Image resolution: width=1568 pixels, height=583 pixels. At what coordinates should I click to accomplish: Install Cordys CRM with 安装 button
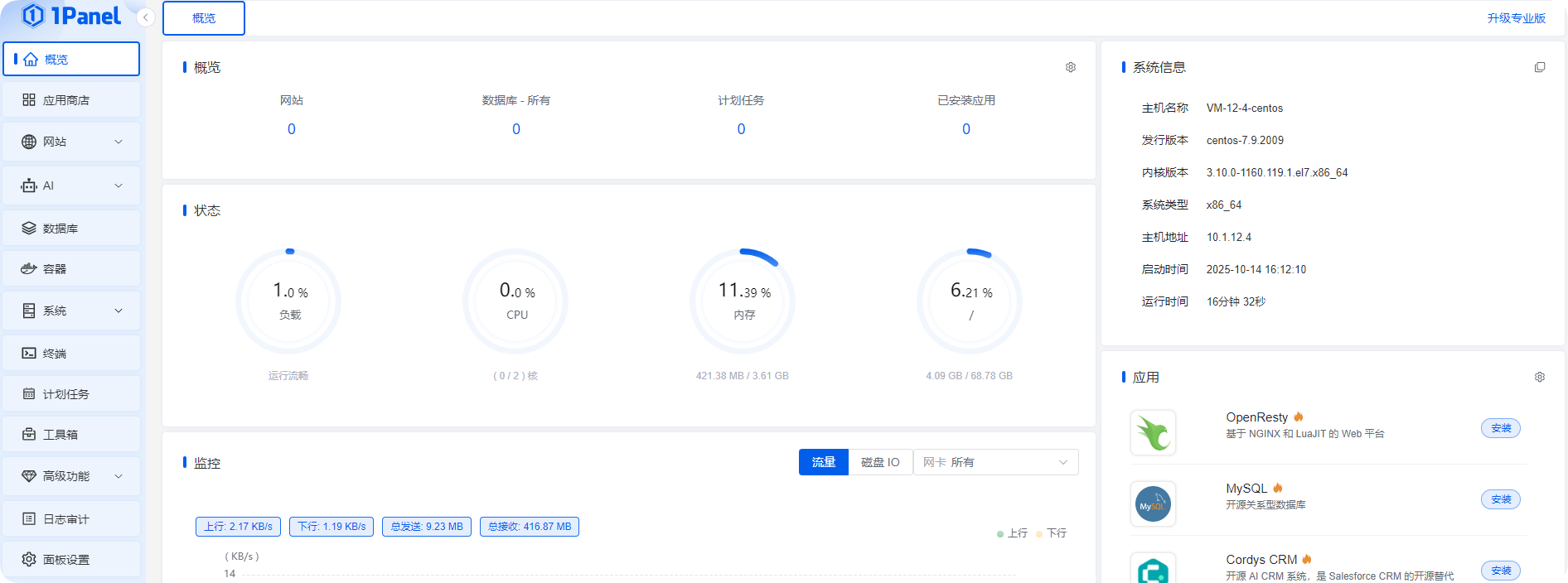coord(1501,571)
